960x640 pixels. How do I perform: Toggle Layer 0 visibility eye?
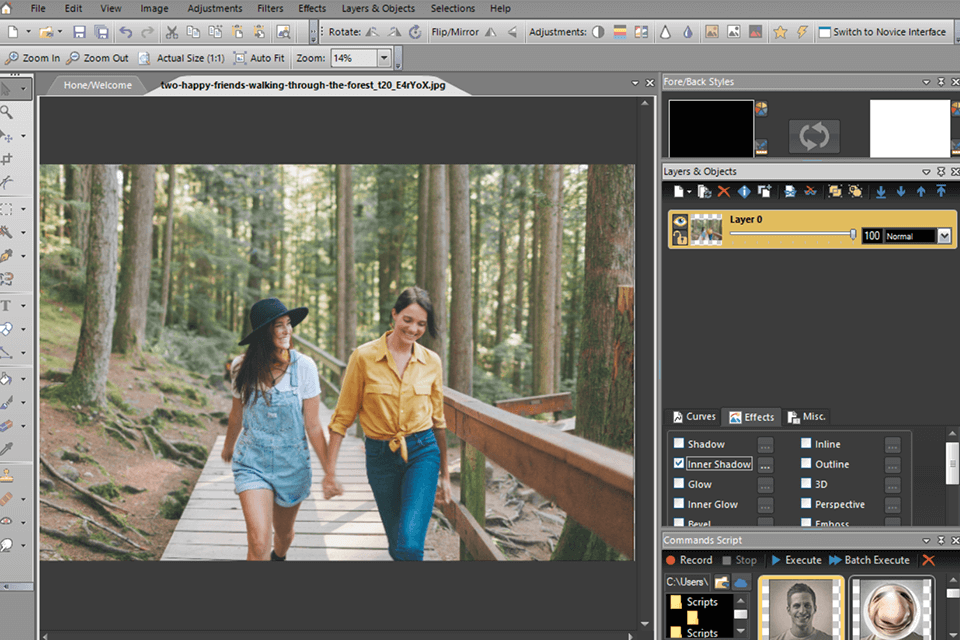(680, 222)
